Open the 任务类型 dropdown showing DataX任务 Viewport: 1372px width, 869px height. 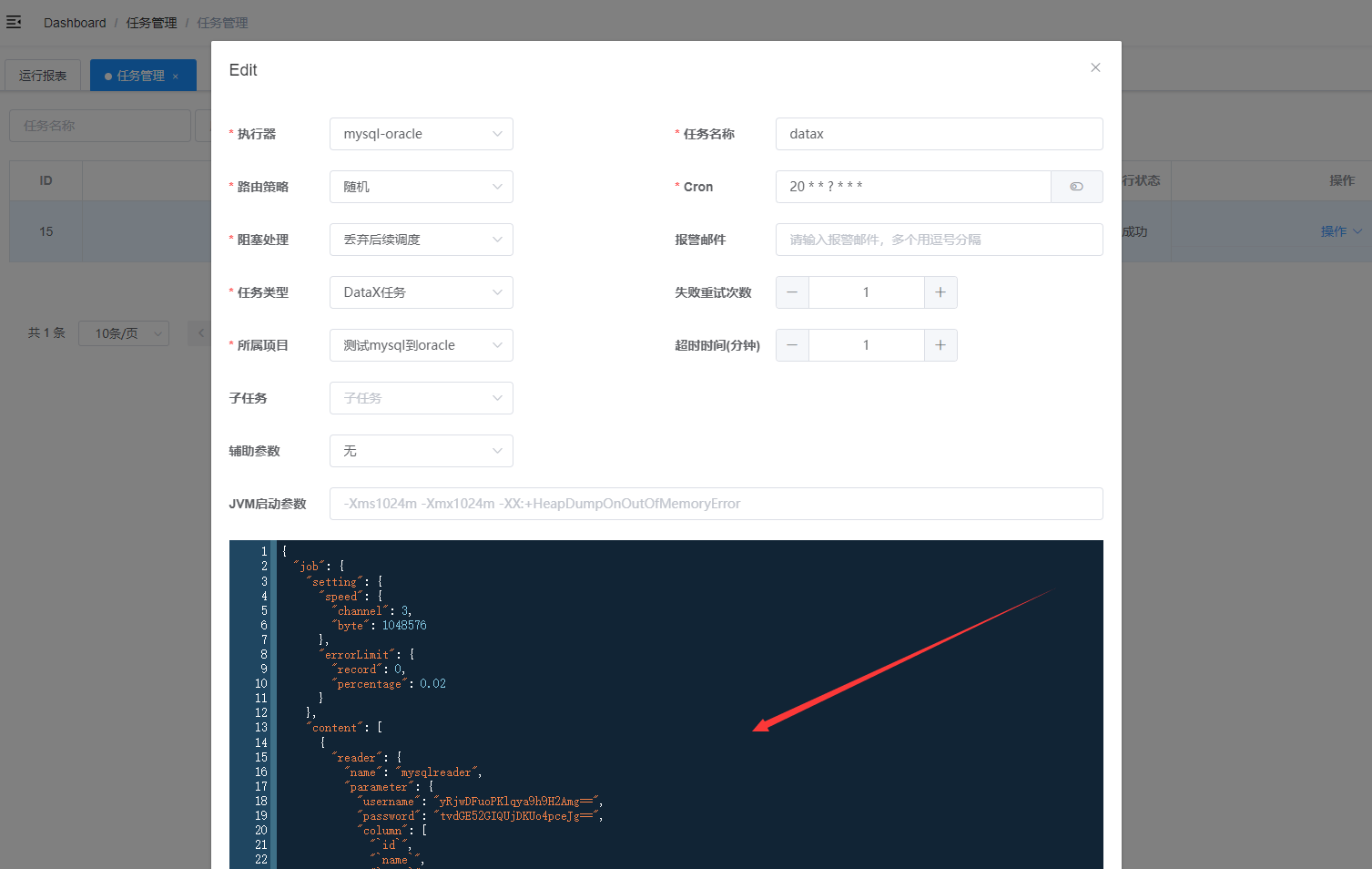coord(421,291)
